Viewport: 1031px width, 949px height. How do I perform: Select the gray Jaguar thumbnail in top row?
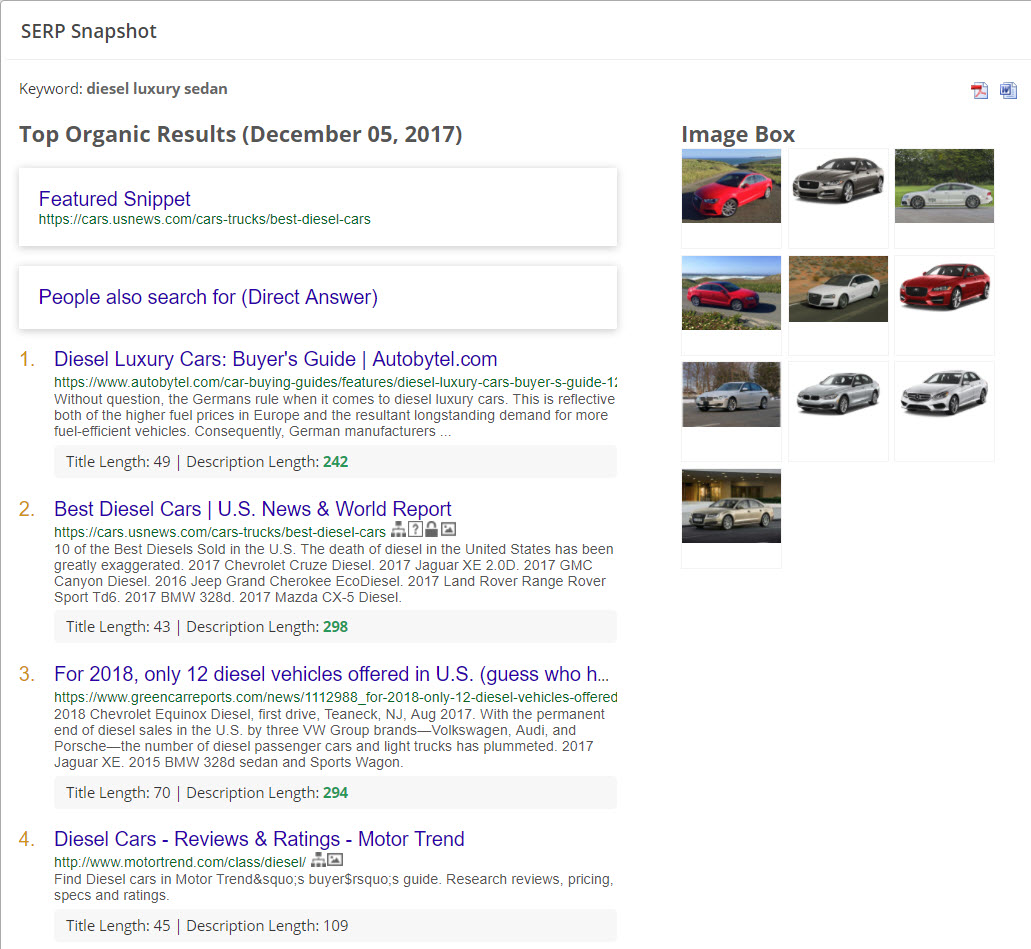838,180
